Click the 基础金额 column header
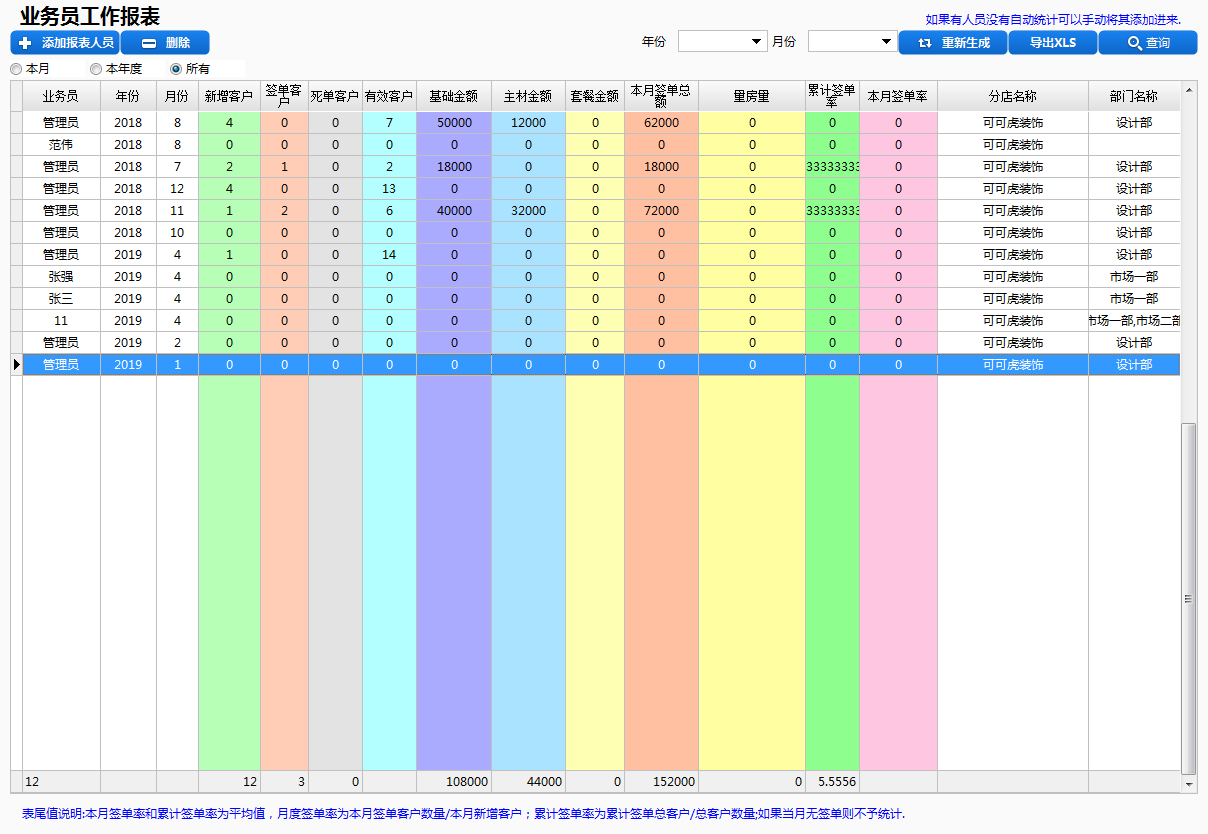 [x=454, y=97]
